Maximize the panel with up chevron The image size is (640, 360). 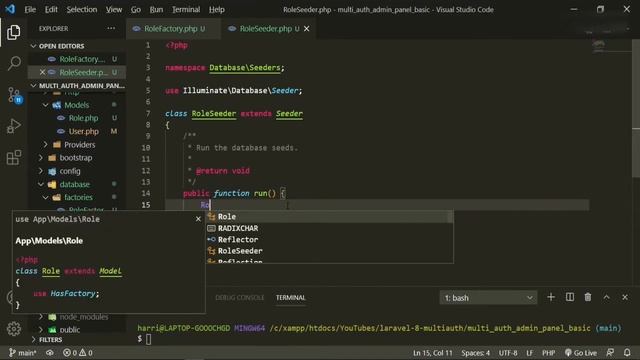[607, 297]
